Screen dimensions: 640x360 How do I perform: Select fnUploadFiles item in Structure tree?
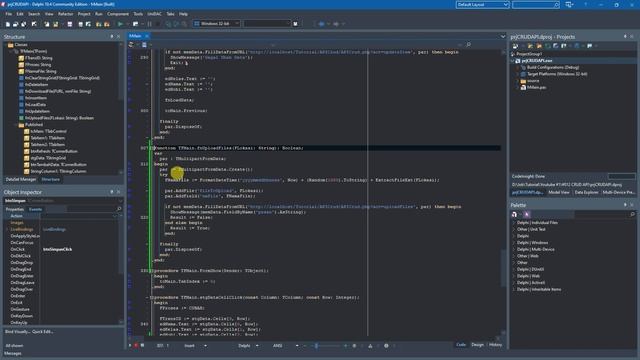pyautogui.click(x=59, y=118)
